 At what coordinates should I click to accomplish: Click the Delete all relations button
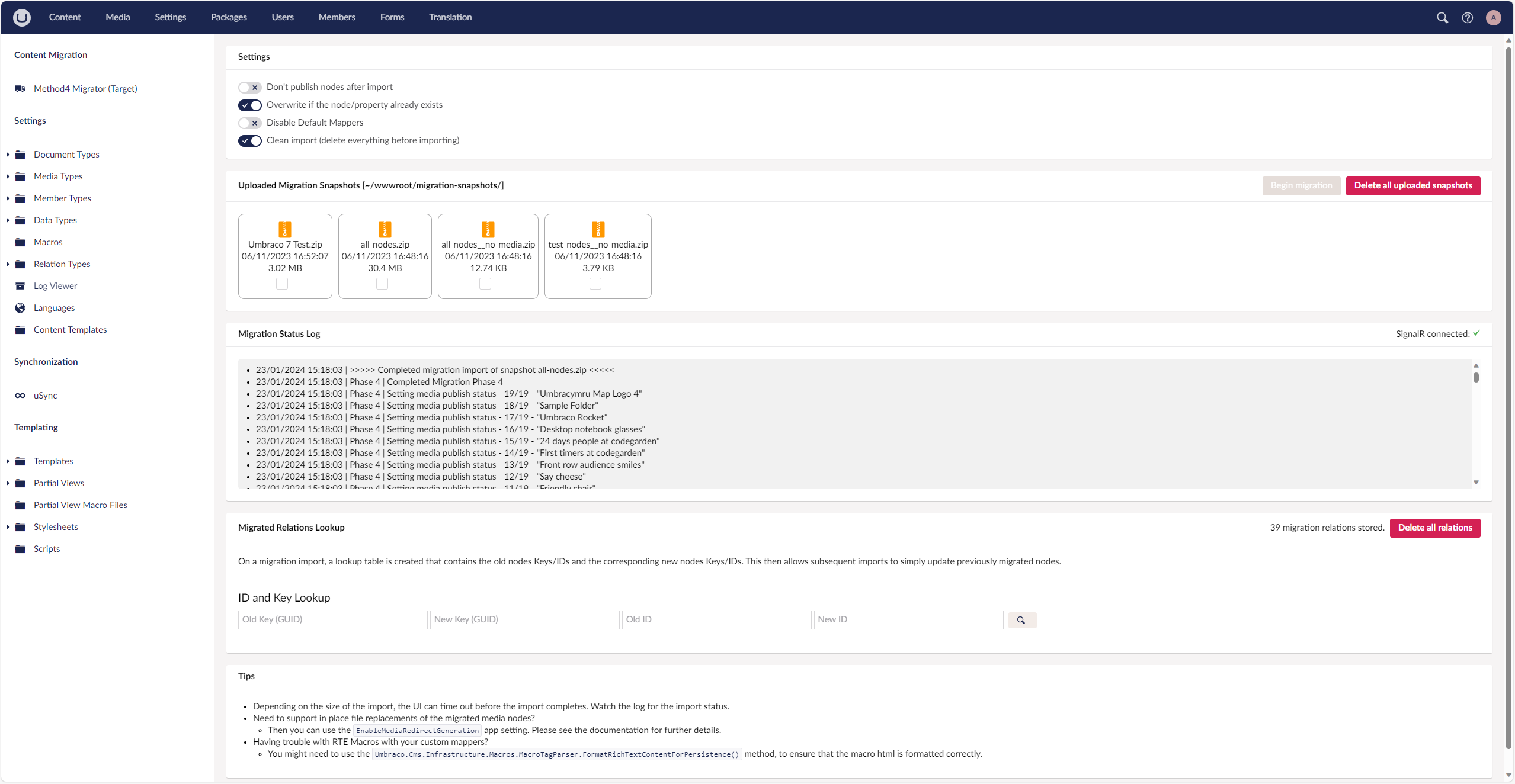pyautogui.click(x=1434, y=528)
